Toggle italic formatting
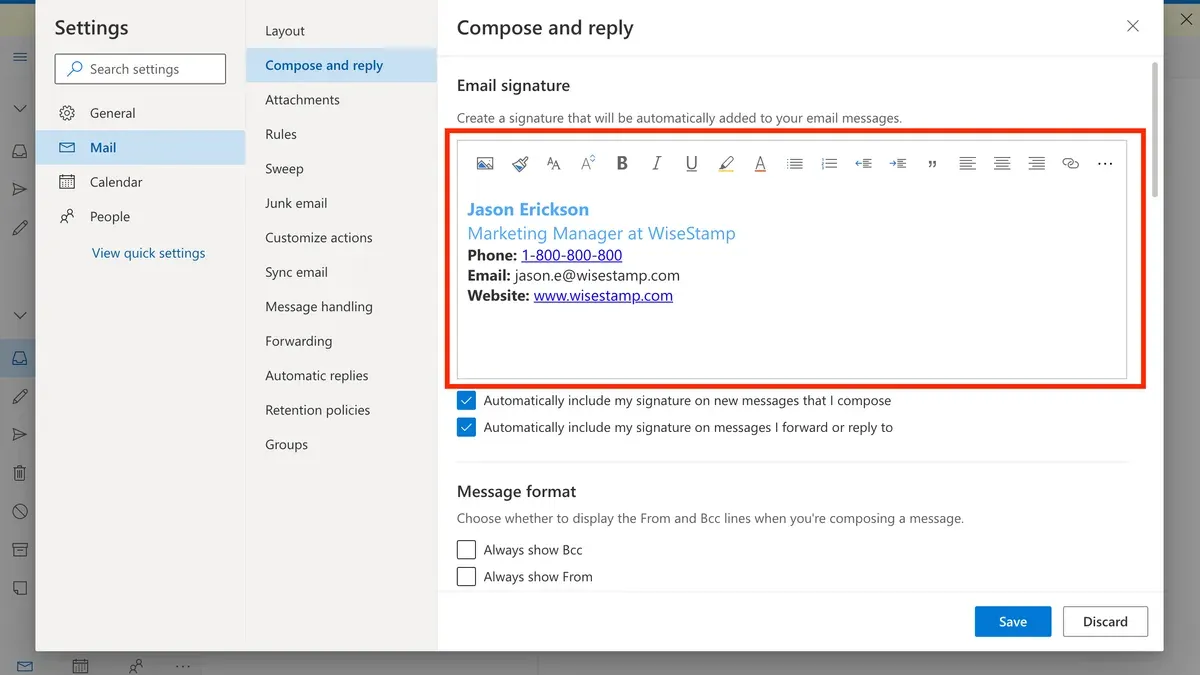 [x=657, y=164]
